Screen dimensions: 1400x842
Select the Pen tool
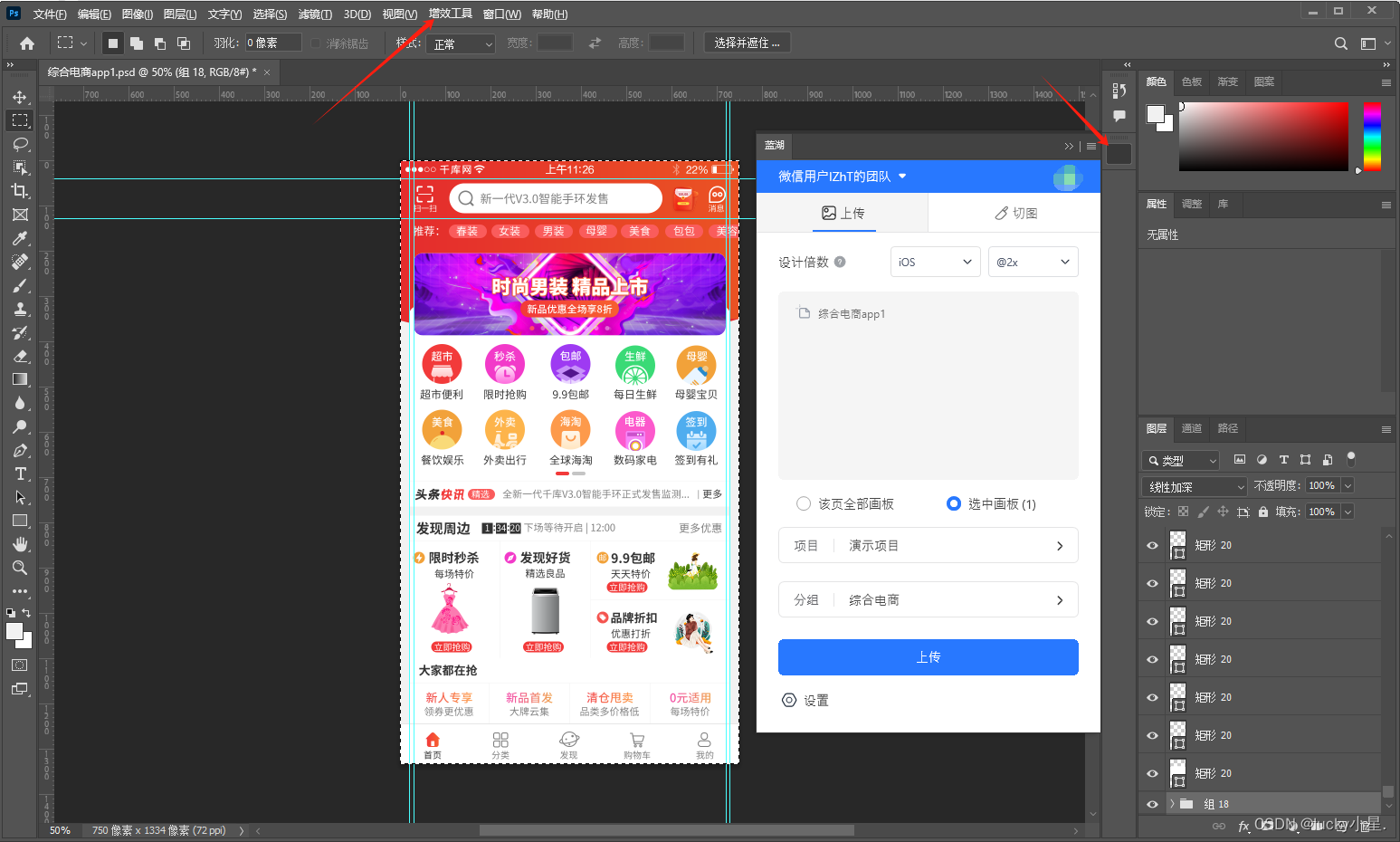[20, 450]
